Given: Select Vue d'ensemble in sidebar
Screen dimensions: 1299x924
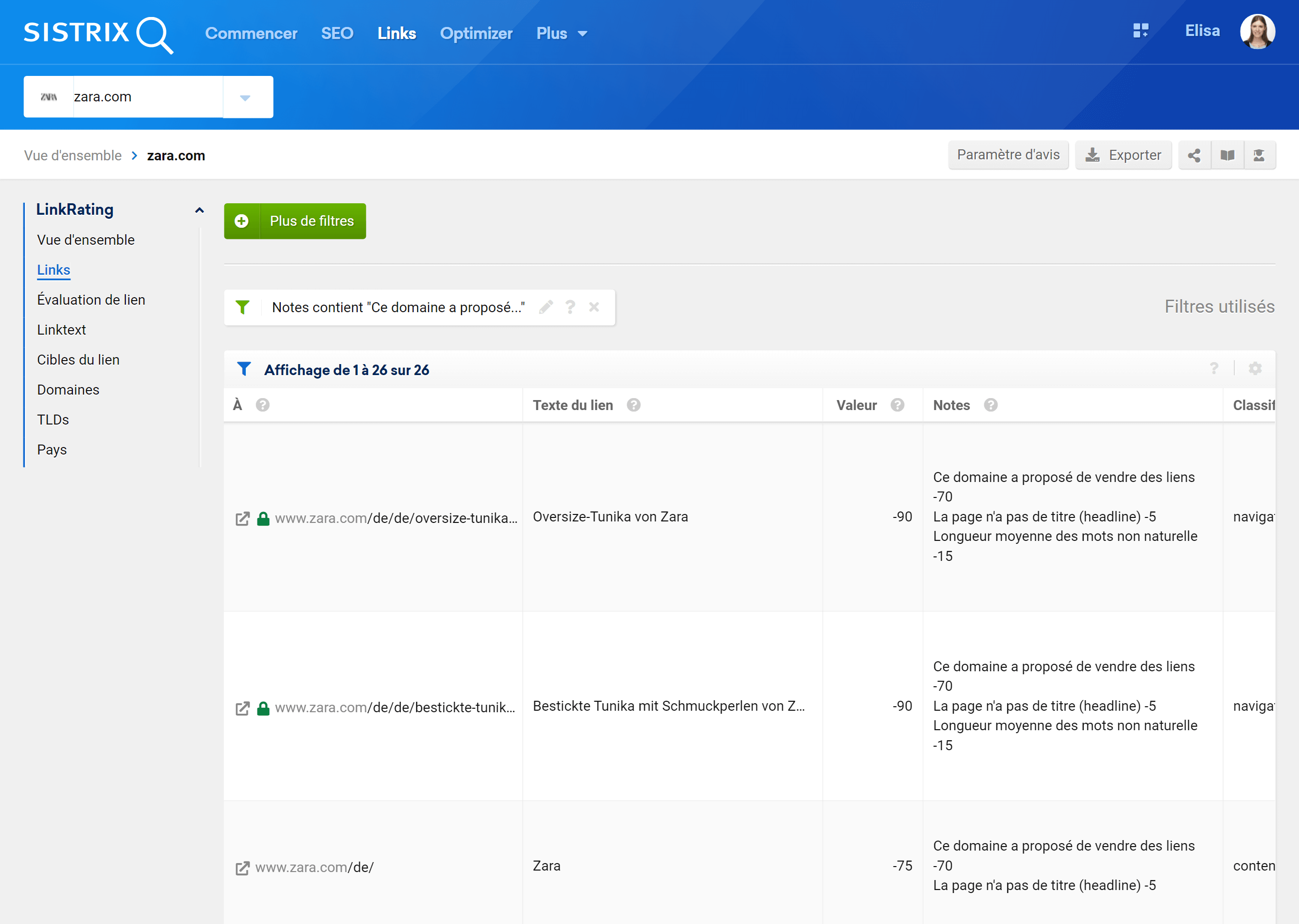Looking at the screenshot, I should [86, 240].
